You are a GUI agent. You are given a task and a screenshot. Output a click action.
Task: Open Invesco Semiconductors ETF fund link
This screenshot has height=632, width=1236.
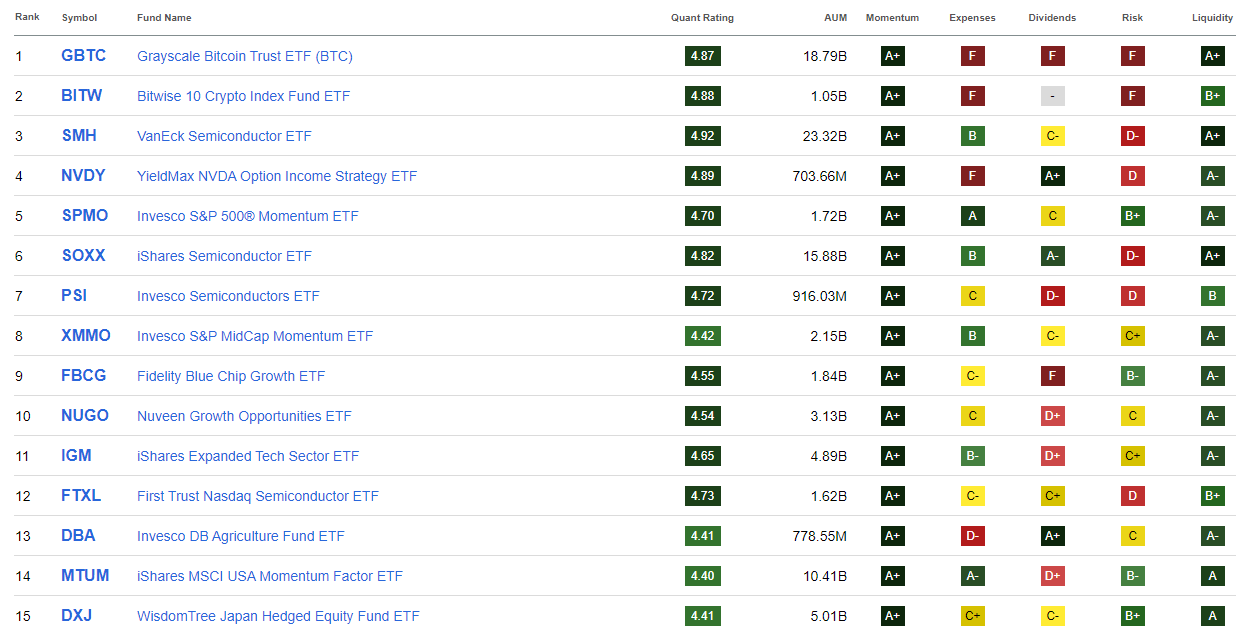[228, 296]
